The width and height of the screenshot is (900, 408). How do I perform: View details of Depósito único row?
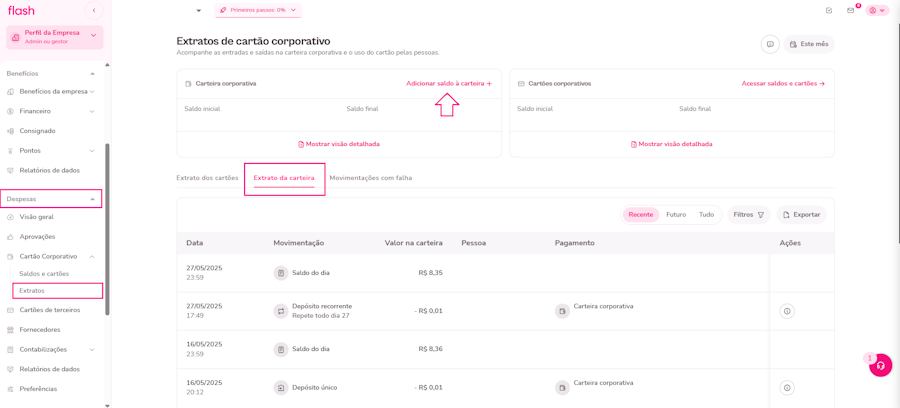[x=787, y=388]
